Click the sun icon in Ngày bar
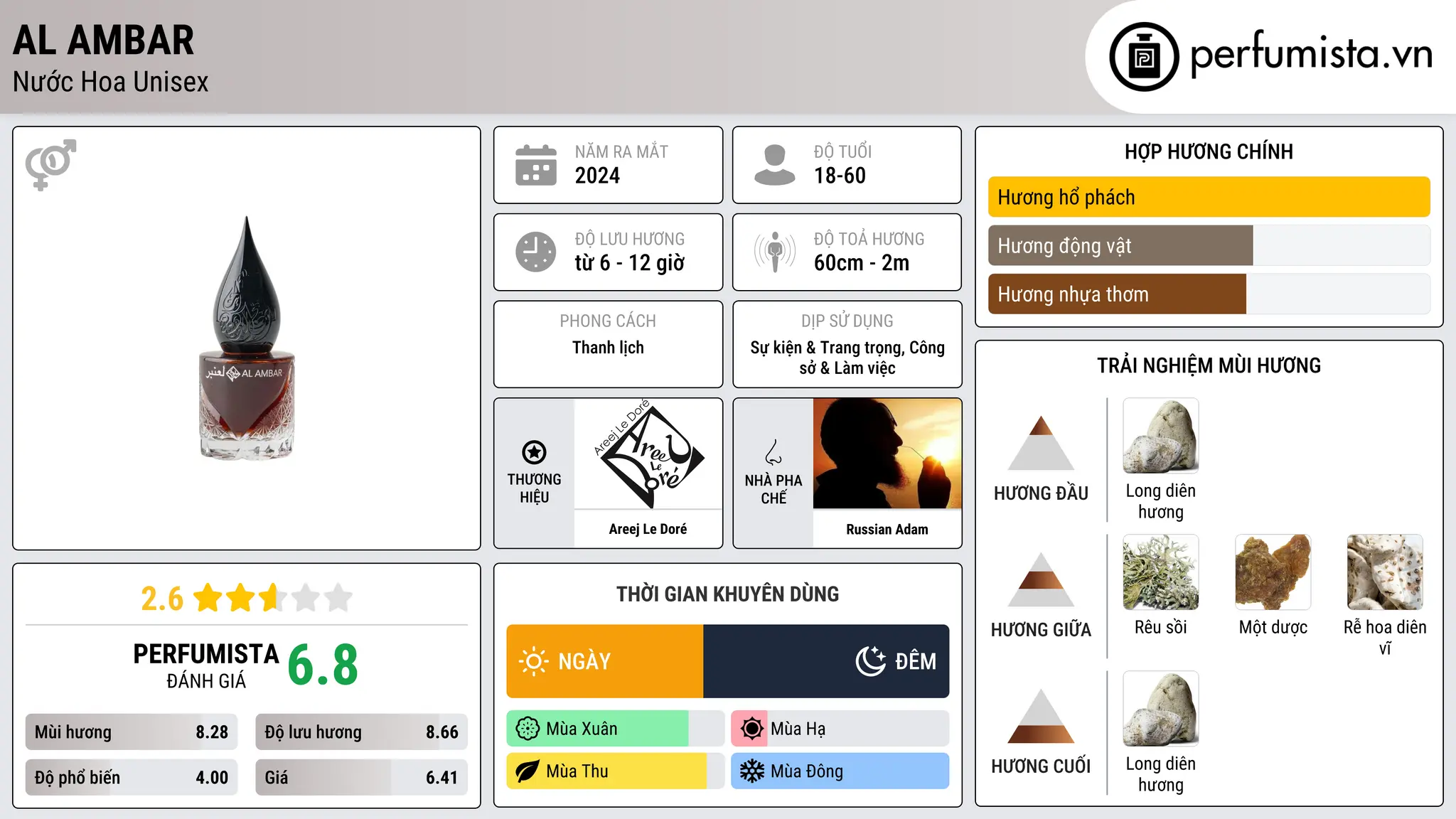The image size is (1456, 819). point(533,661)
